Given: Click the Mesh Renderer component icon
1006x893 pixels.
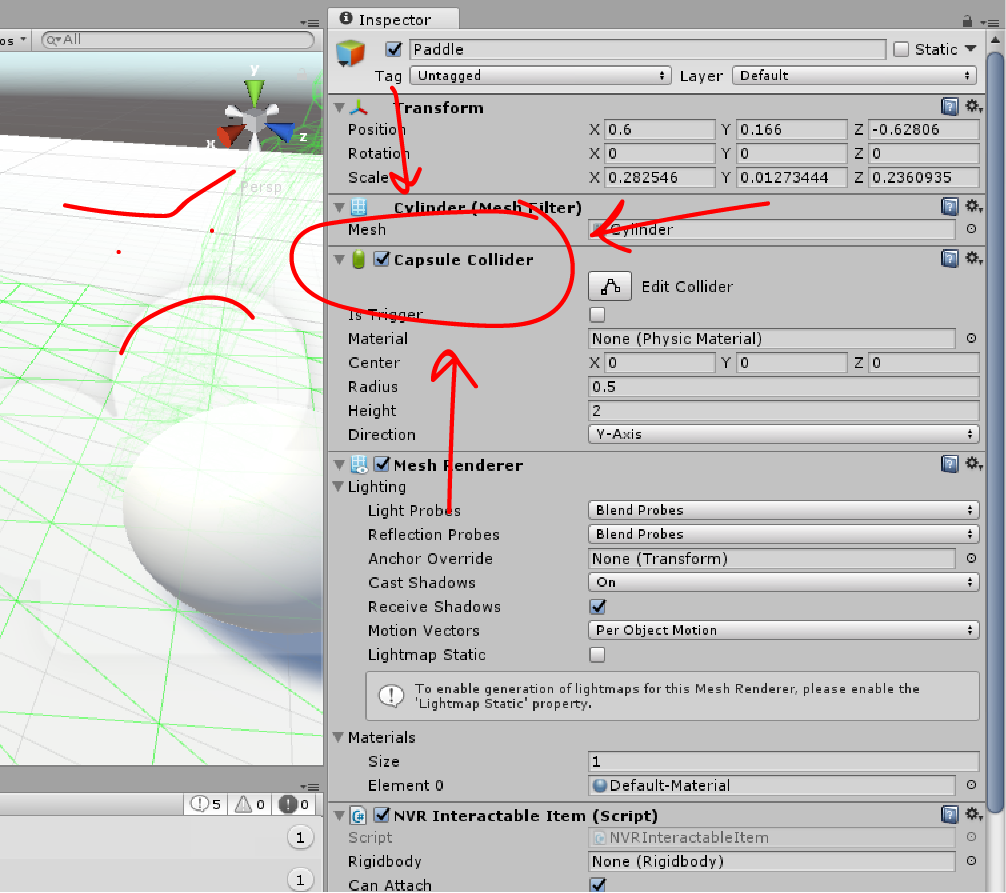Looking at the screenshot, I should click(x=358, y=464).
